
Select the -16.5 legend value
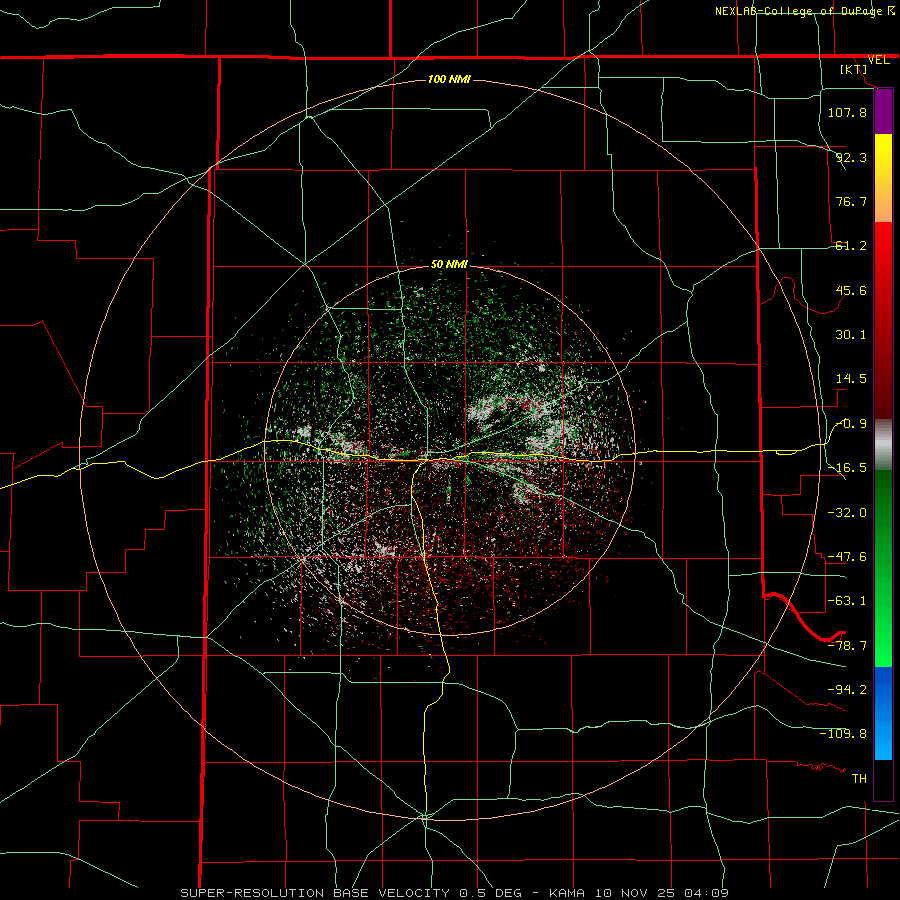pos(847,468)
